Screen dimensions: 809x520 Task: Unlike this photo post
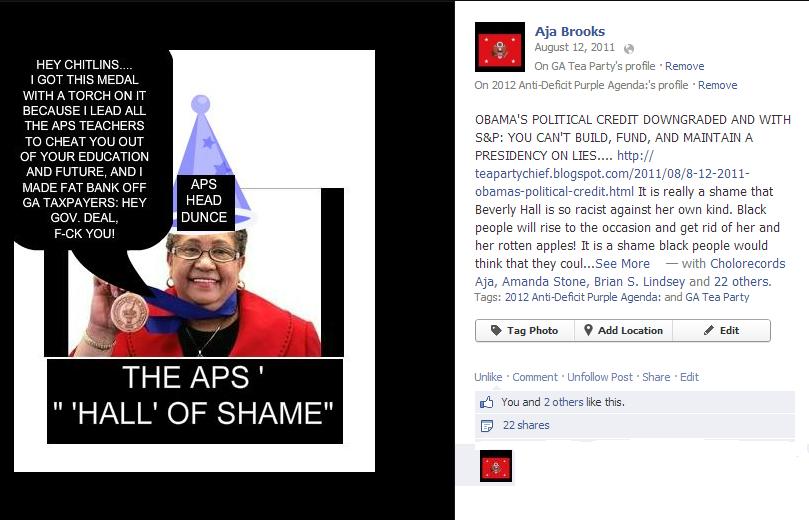pos(488,377)
